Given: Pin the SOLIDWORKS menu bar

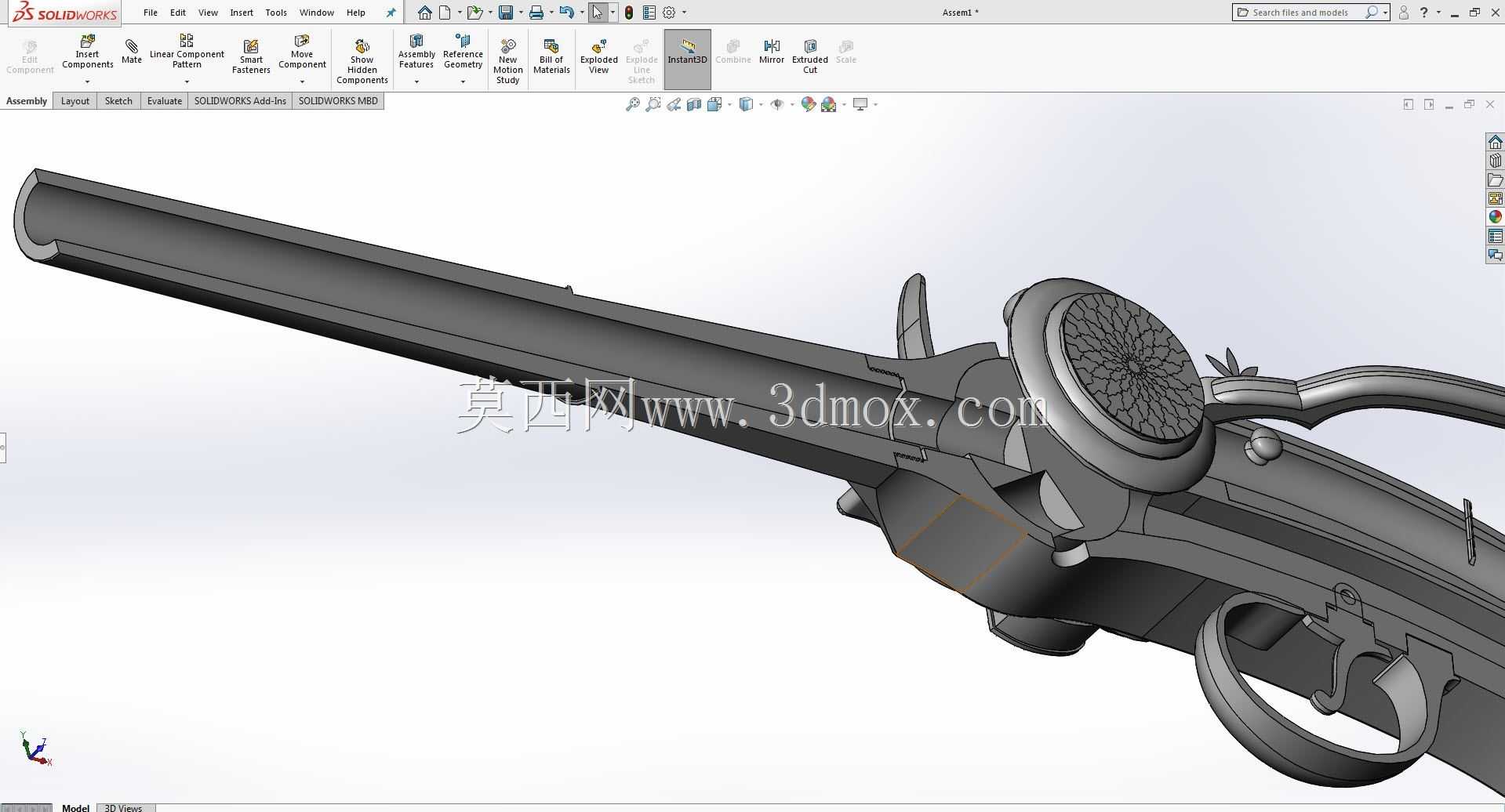Looking at the screenshot, I should [391, 13].
